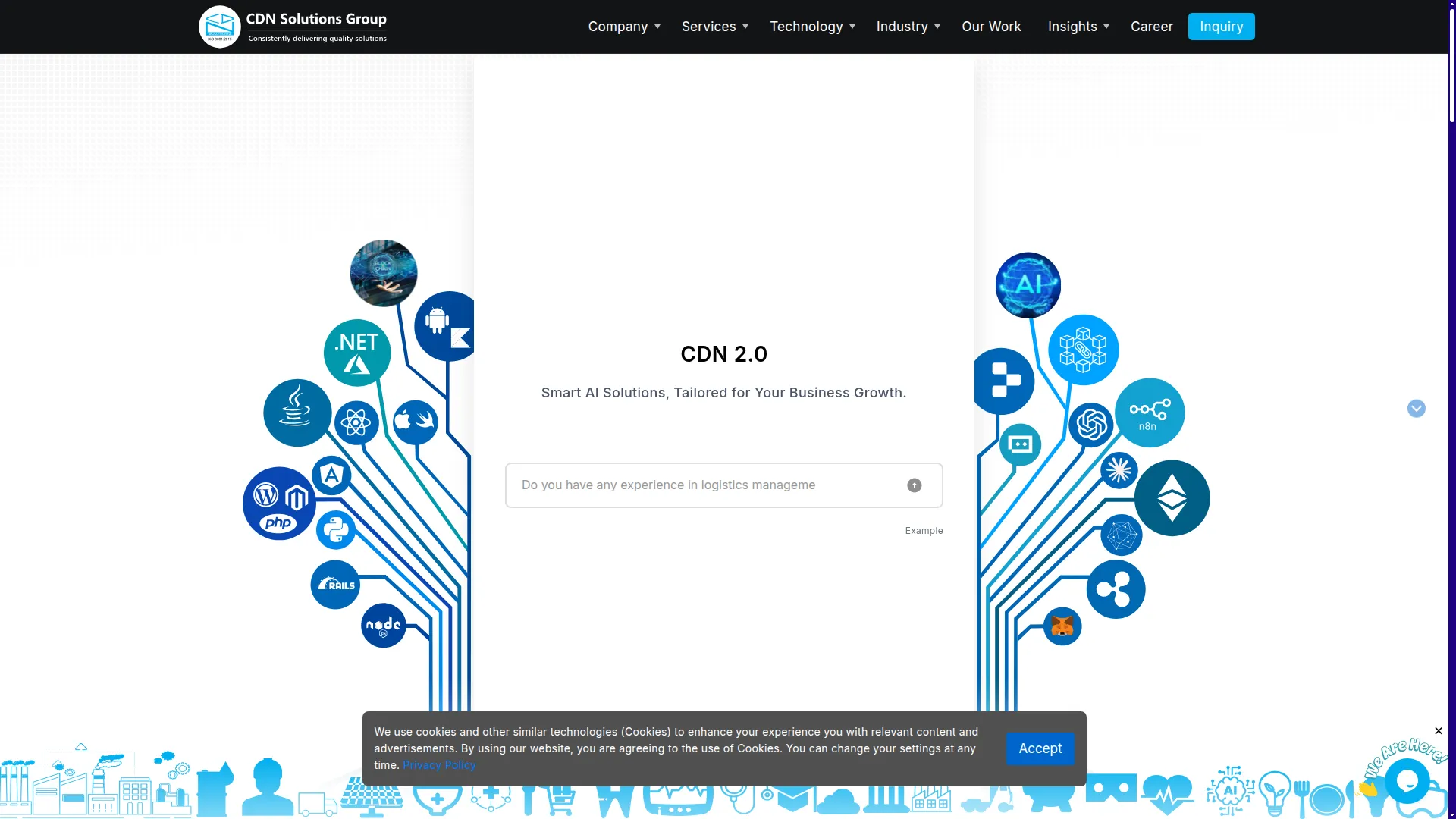Click the Example link below the input
1456x819 pixels.
[x=924, y=531]
